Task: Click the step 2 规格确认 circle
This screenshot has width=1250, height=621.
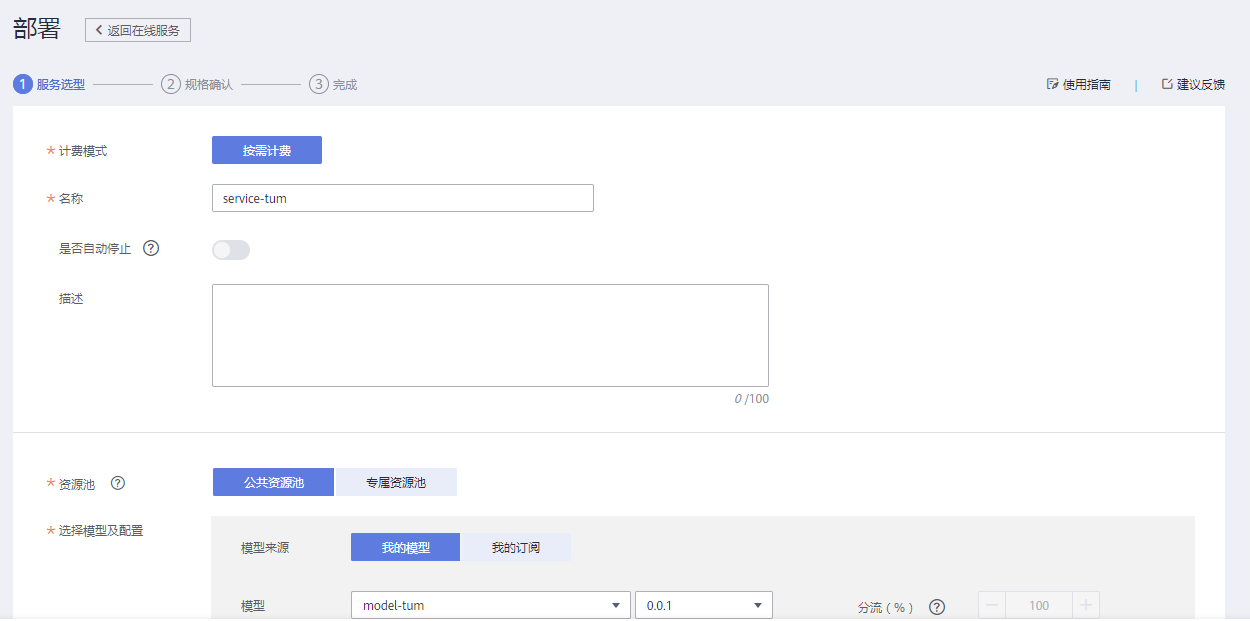Action: click(171, 84)
